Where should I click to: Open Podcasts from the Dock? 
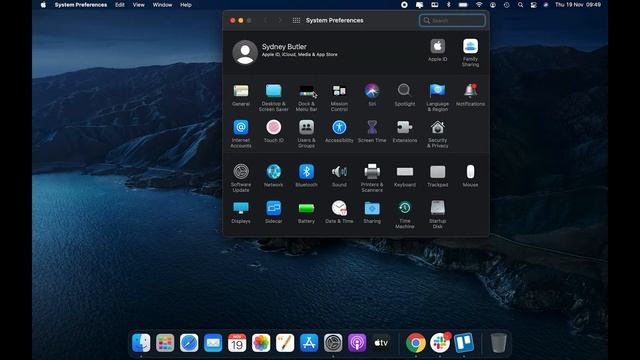coord(357,343)
